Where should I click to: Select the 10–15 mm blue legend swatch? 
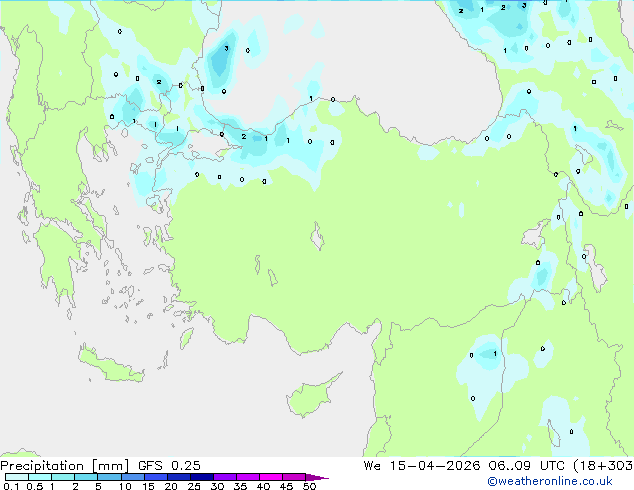(x=132, y=477)
